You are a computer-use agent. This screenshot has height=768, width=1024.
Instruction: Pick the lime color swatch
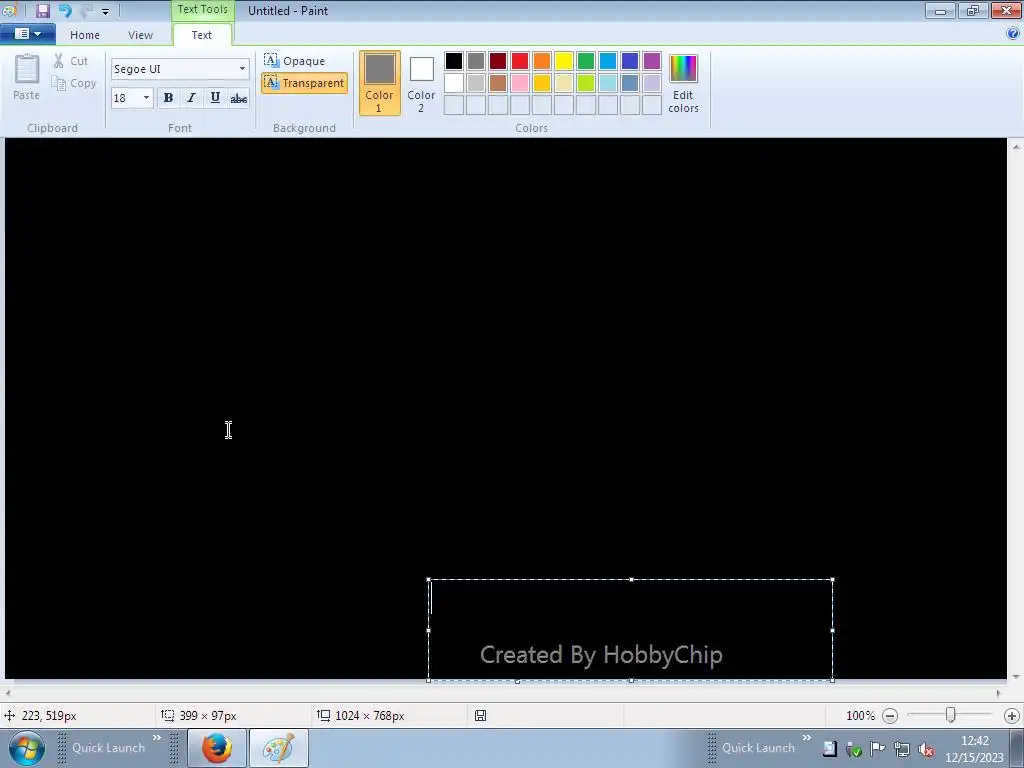[x=586, y=83]
